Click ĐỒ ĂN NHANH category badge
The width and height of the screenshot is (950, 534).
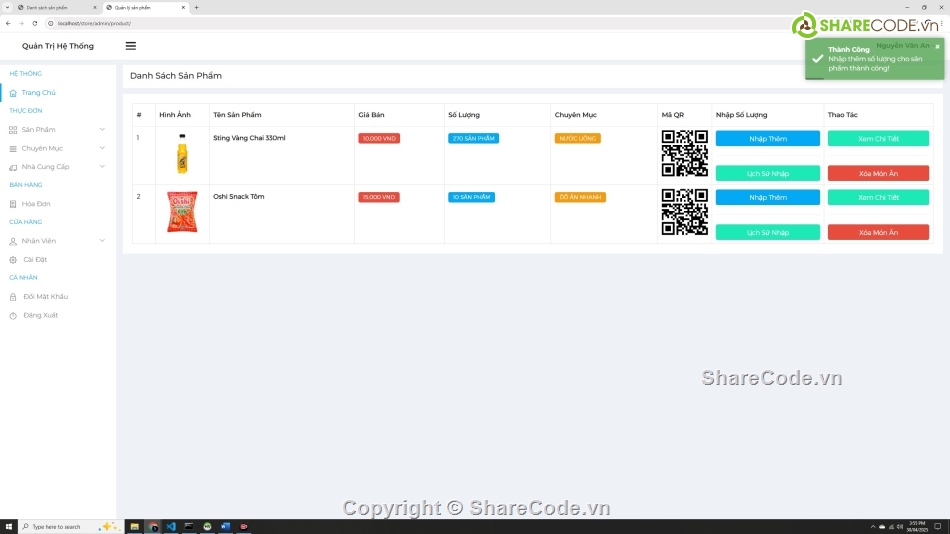pyautogui.click(x=580, y=198)
